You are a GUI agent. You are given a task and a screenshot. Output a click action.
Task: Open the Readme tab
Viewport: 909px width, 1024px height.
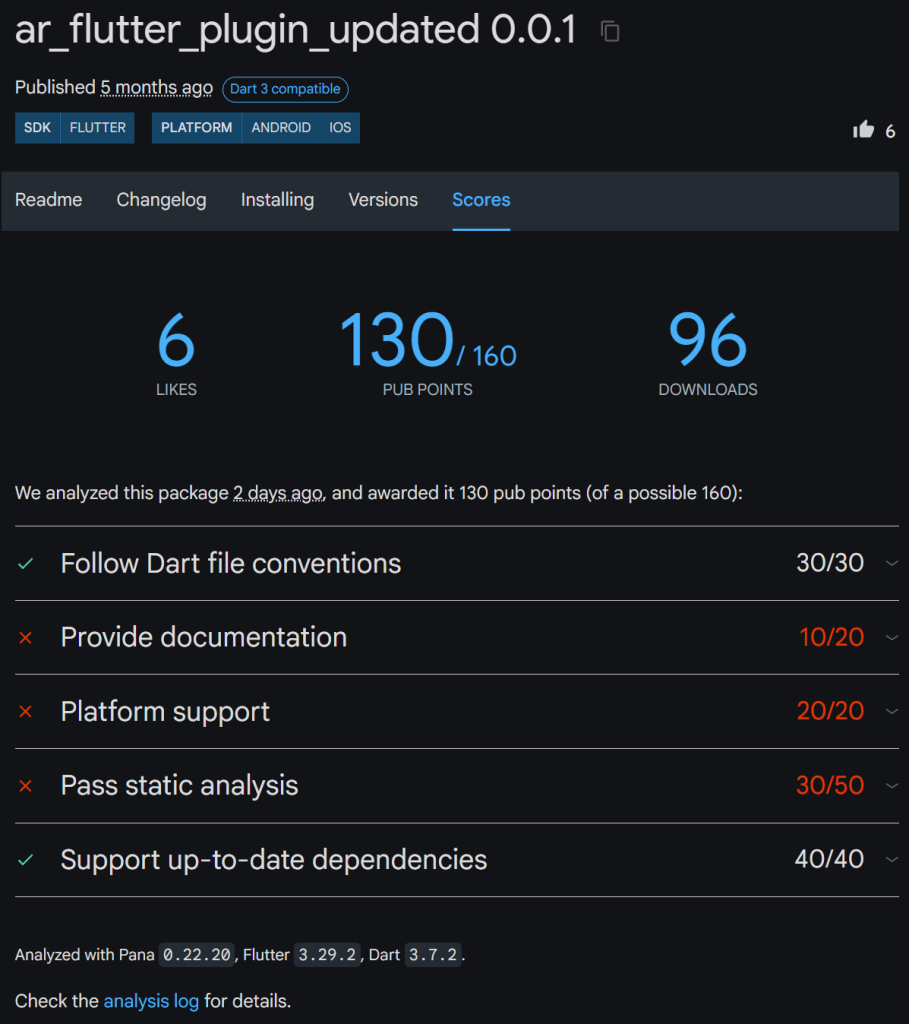(48, 200)
